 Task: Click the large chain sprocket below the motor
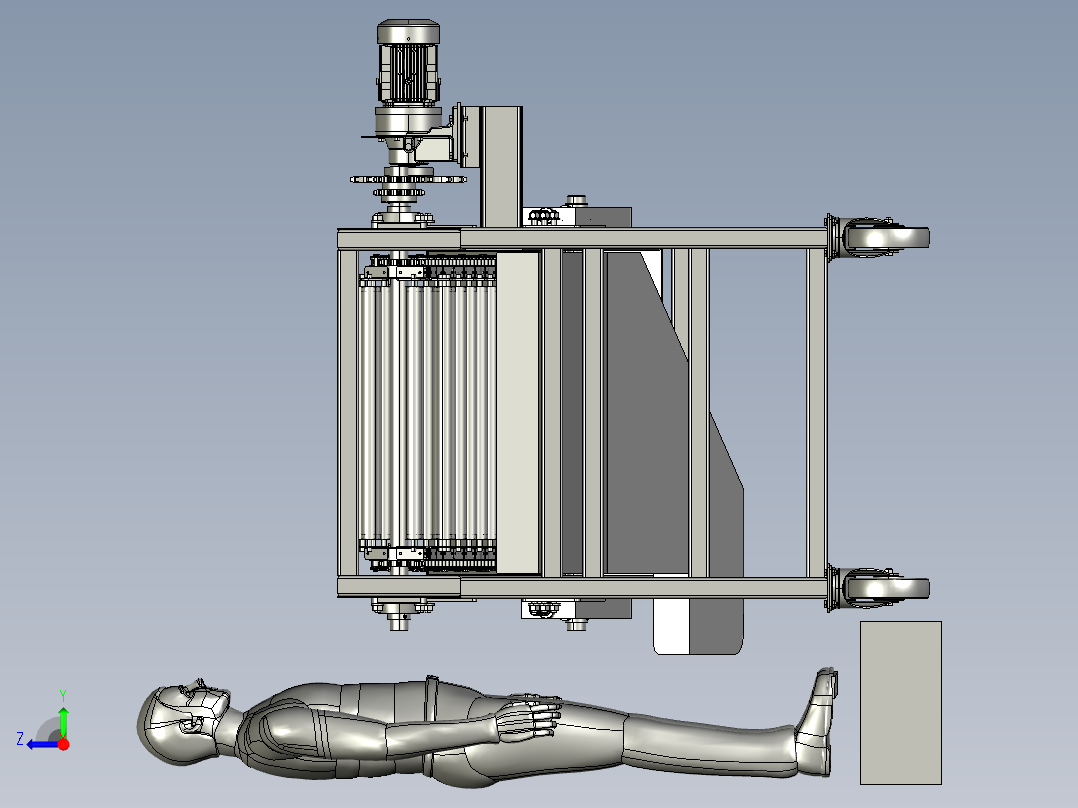tap(408, 179)
